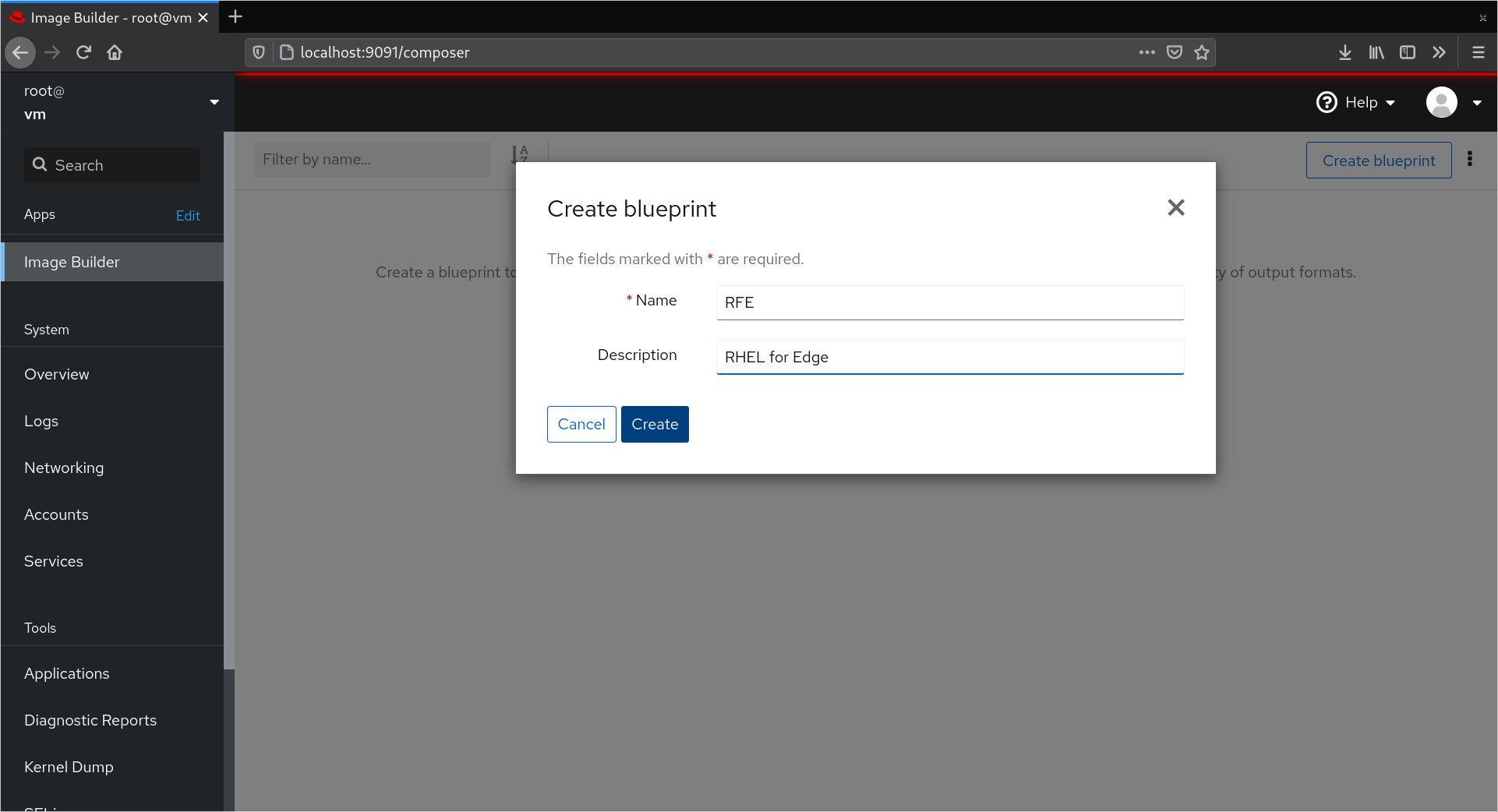Viewport: 1498px width, 812px height.
Task: Open Kernel Dump in the sidebar
Action: (112, 767)
